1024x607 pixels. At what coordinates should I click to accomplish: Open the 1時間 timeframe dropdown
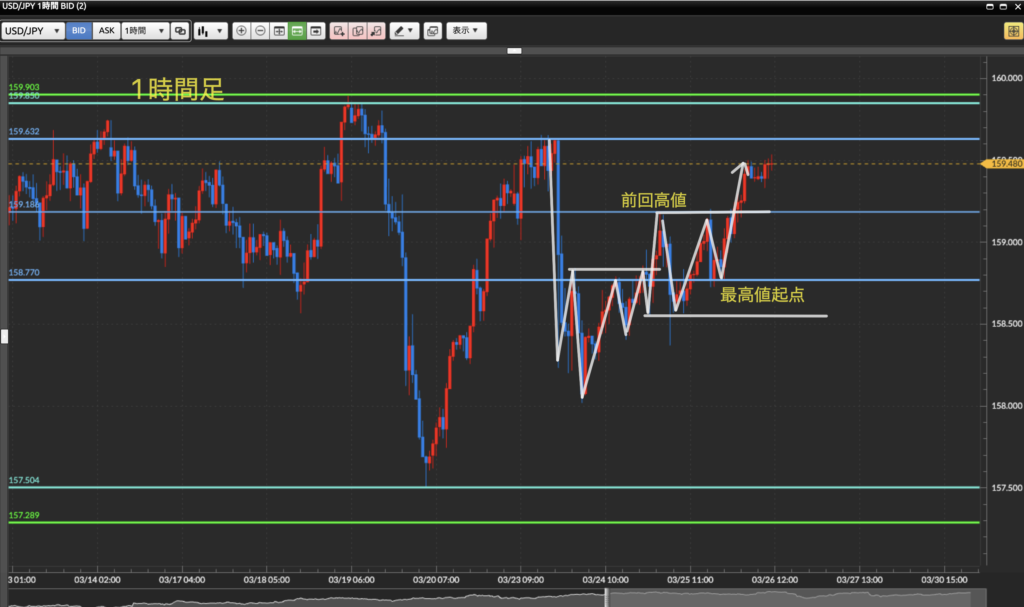(144, 31)
